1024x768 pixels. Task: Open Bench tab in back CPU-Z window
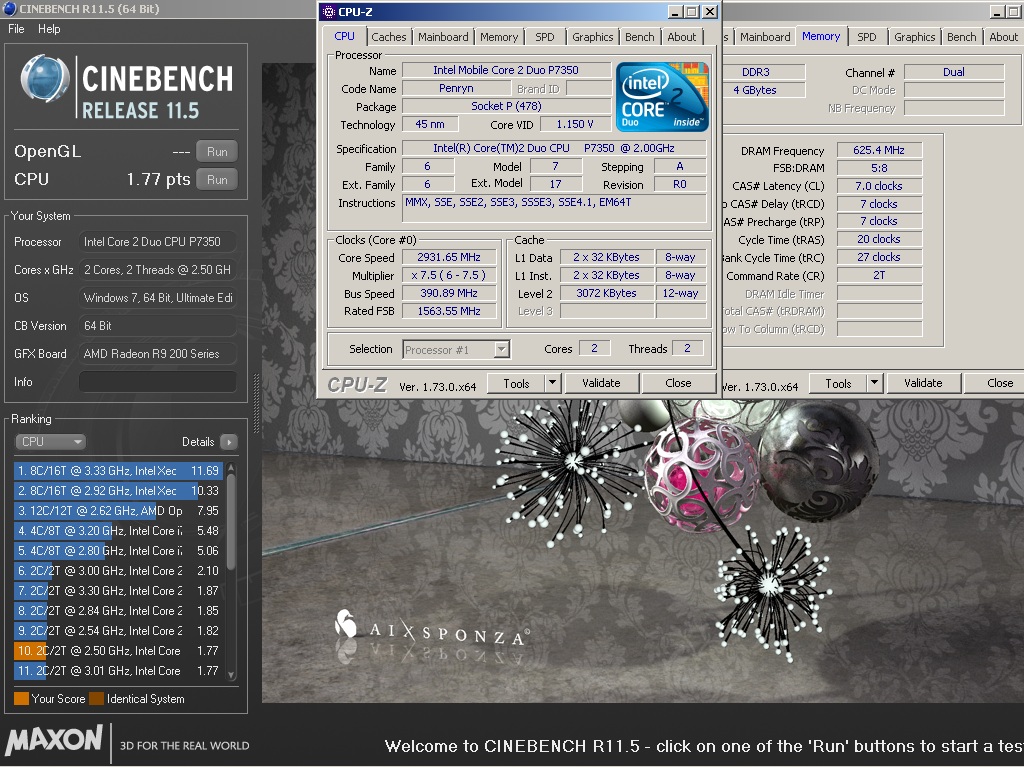point(961,37)
